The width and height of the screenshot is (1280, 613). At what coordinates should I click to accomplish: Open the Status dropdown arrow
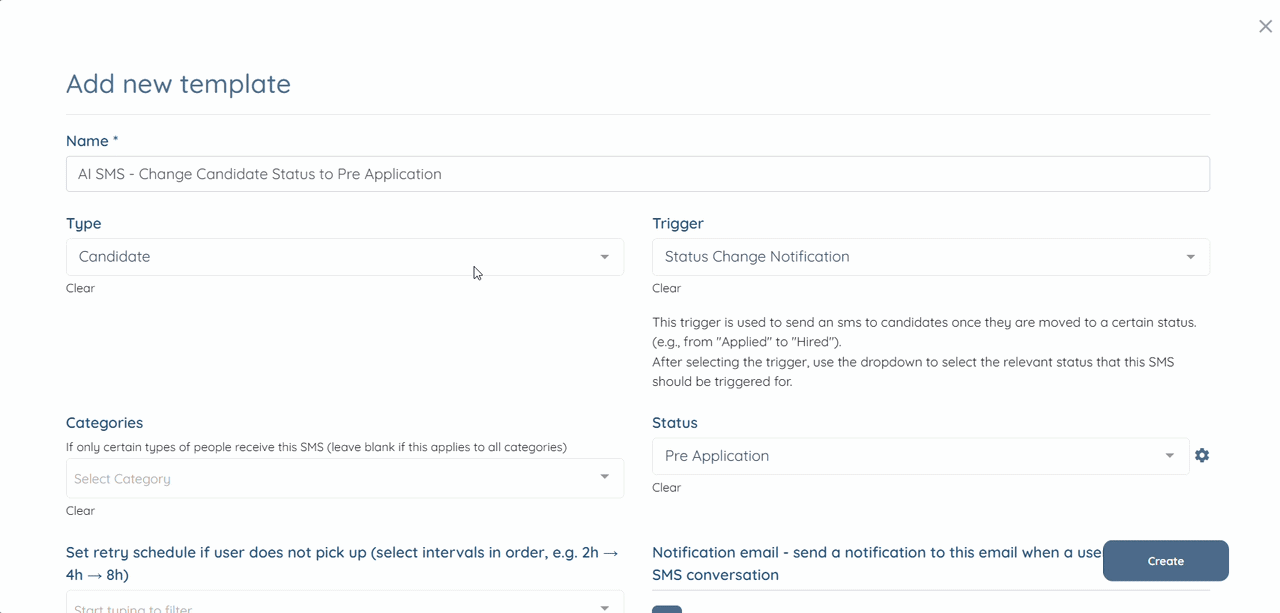coord(1169,456)
